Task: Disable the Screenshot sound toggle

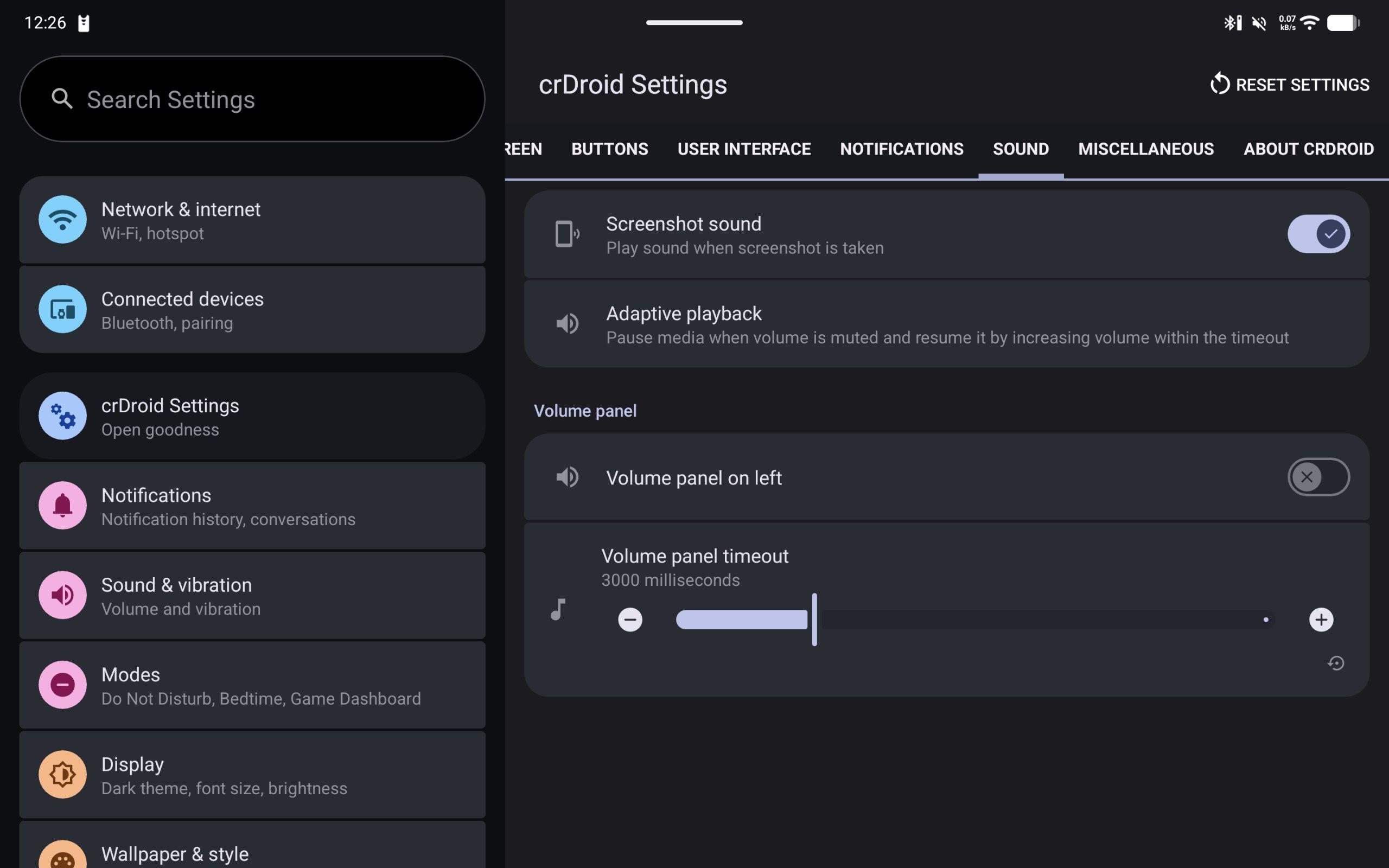Action: pyautogui.click(x=1318, y=234)
